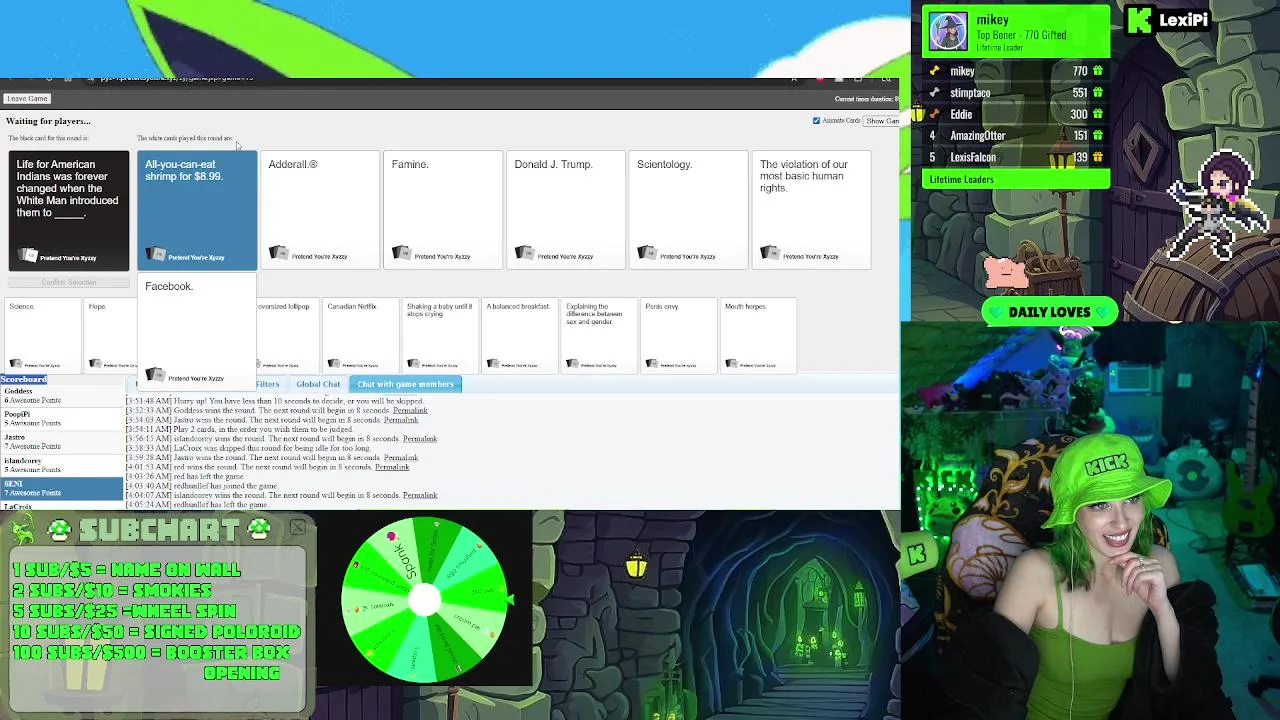
Task: Click the Leave Game button
Action: tap(27, 98)
